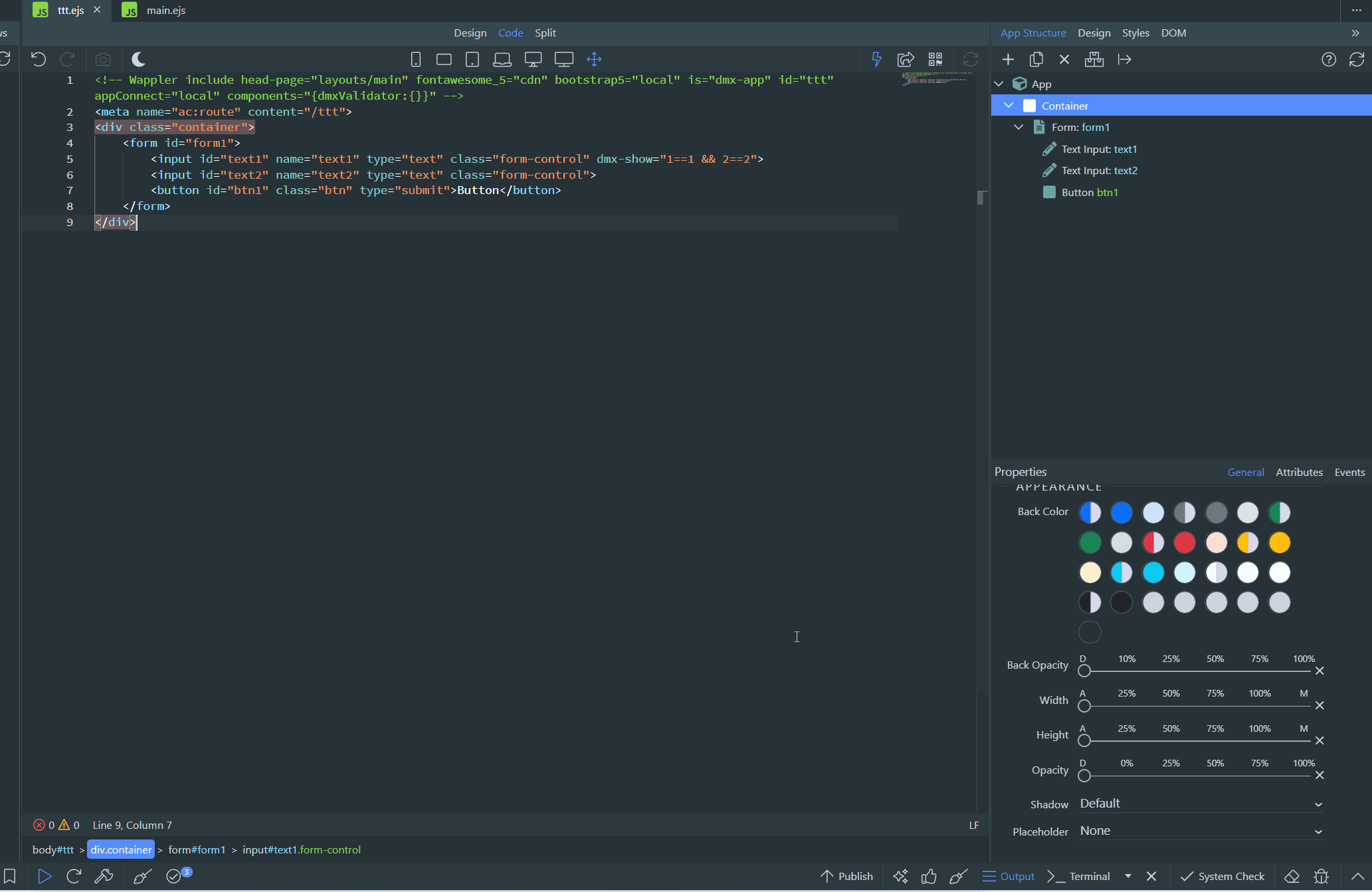Click the Publish button
The image size is (1372, 892).
847,876
